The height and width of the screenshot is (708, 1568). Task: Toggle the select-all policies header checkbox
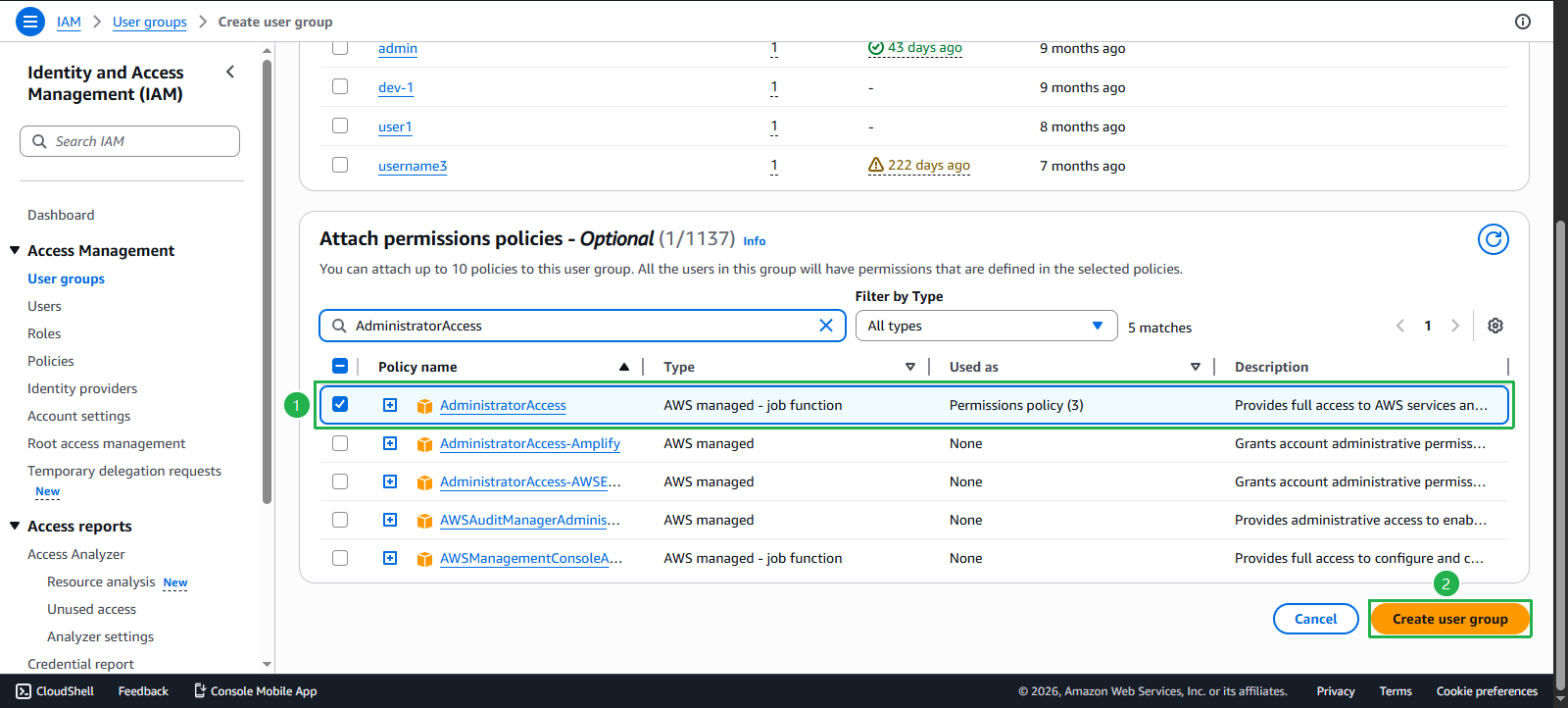click(340, 366)
